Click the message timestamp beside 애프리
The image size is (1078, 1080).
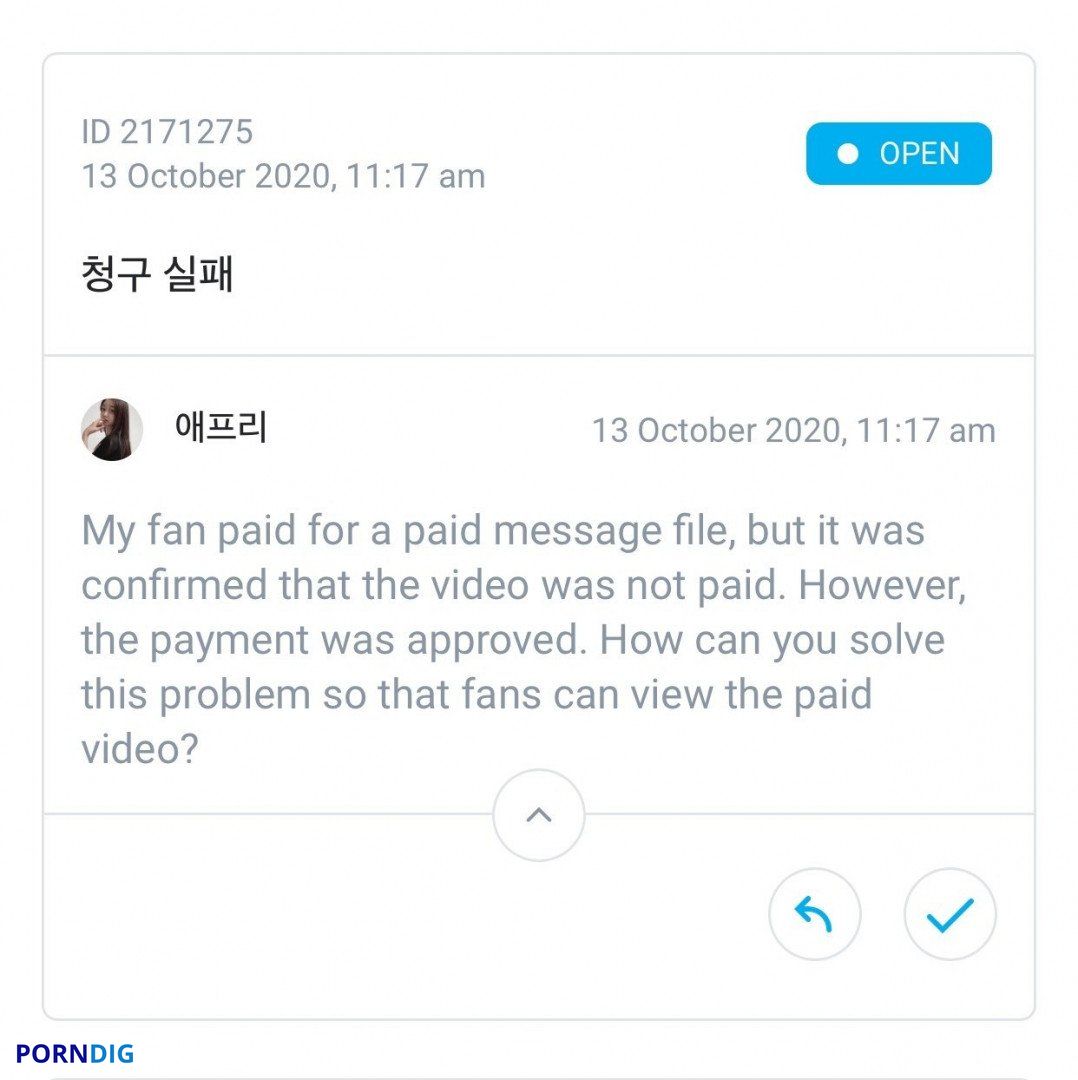pos(794,431)
